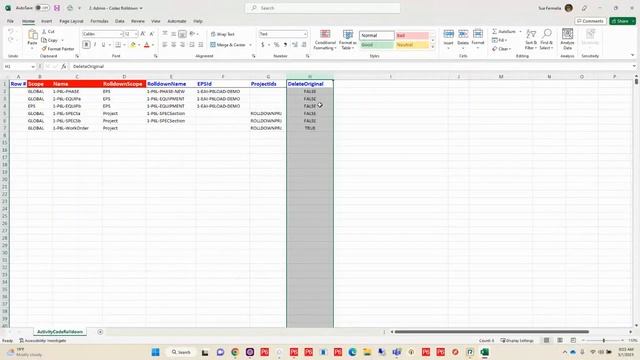Click the Increase Font Size icon
640x360 pixels.
[x=143, y=34]
